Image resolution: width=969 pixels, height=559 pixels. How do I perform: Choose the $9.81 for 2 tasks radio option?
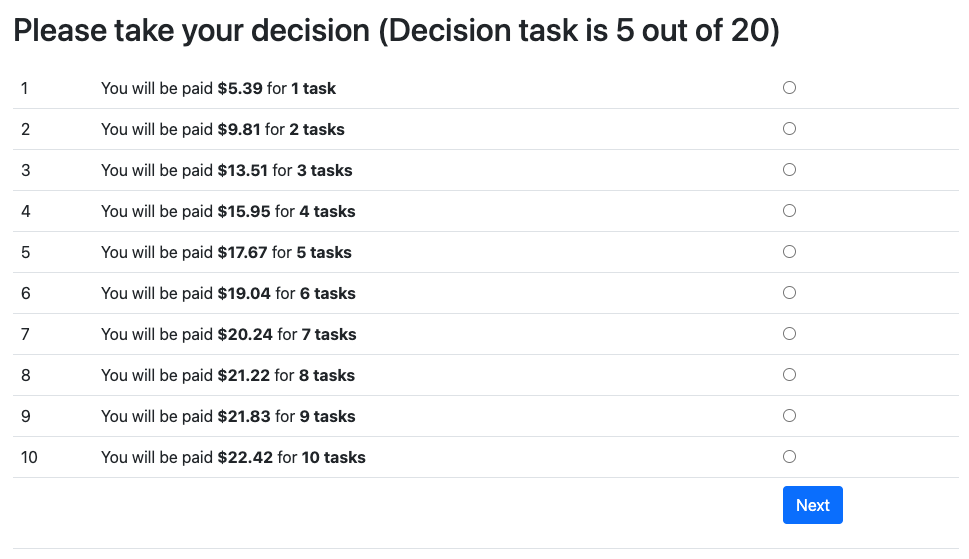coord(789,129)
